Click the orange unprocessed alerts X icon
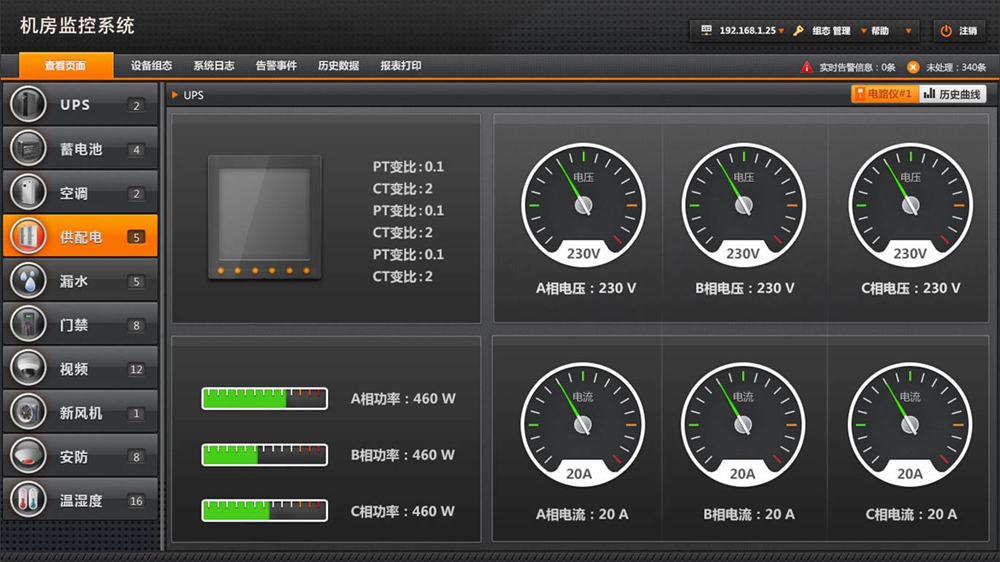 913,67
